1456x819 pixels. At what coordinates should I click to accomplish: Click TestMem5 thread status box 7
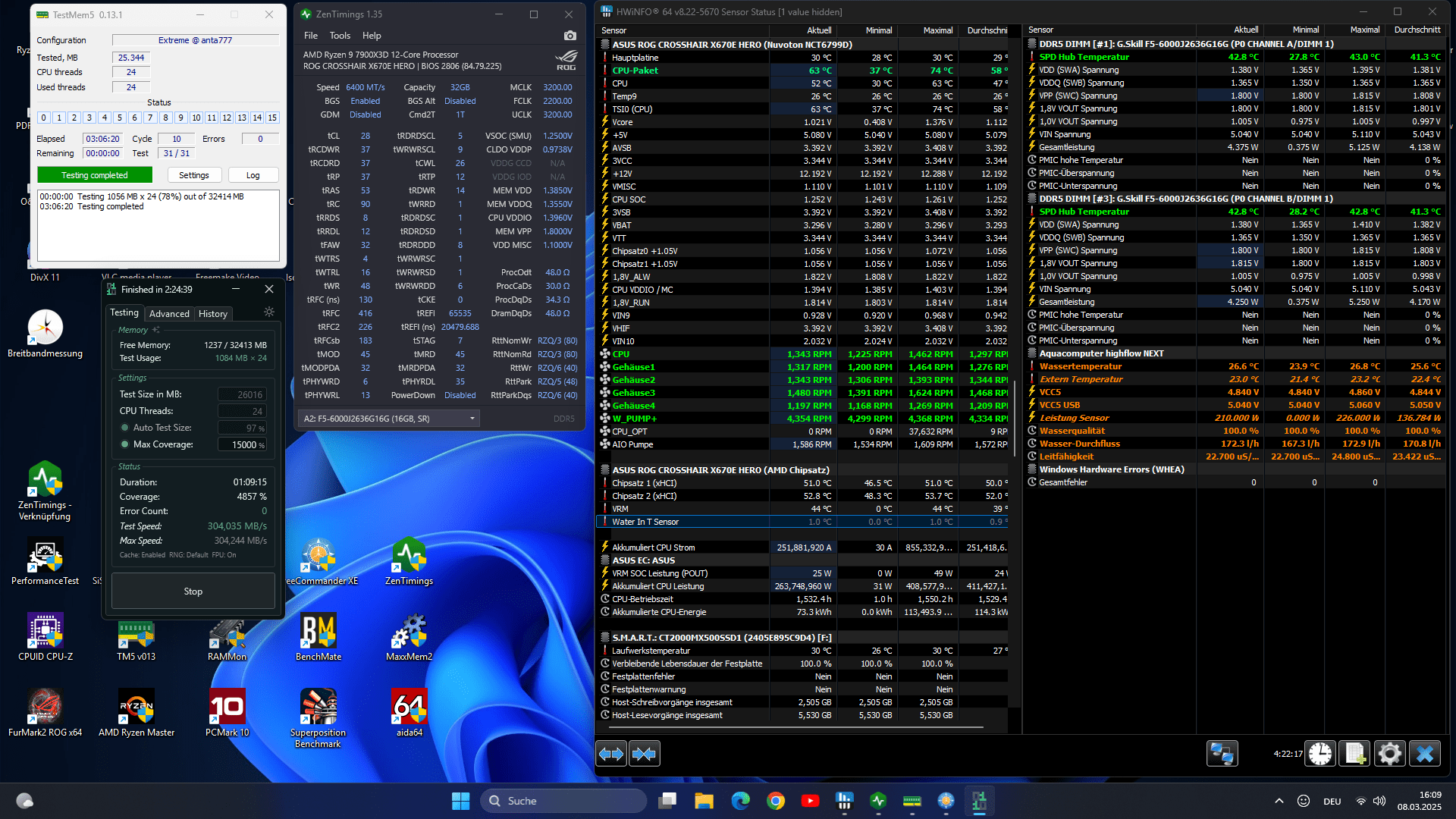click(150, 118)
